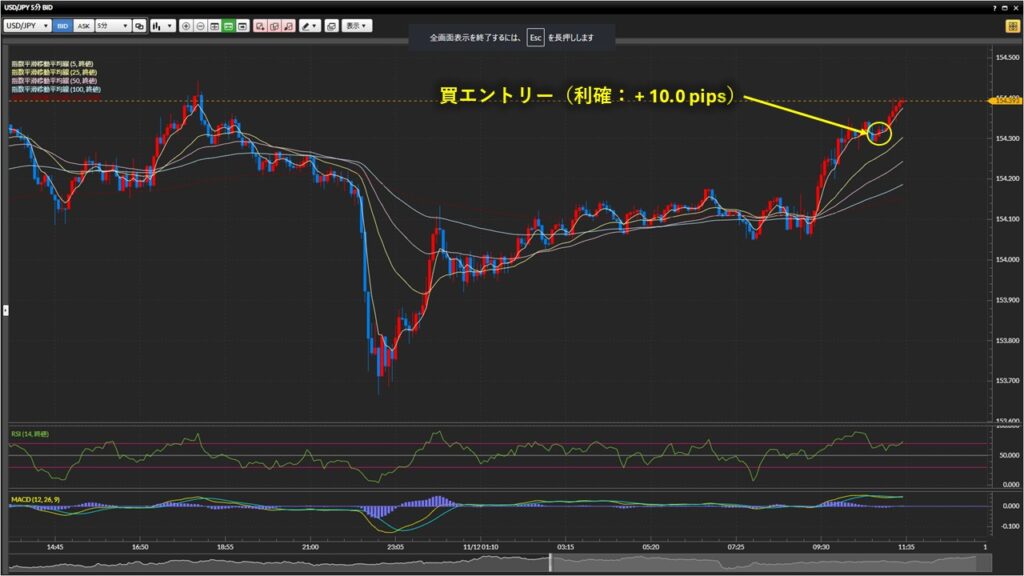Click the layout icon right of green button
Viewport: 1024px width, 576px height.
pyautogui.click(x=242, y=25)
